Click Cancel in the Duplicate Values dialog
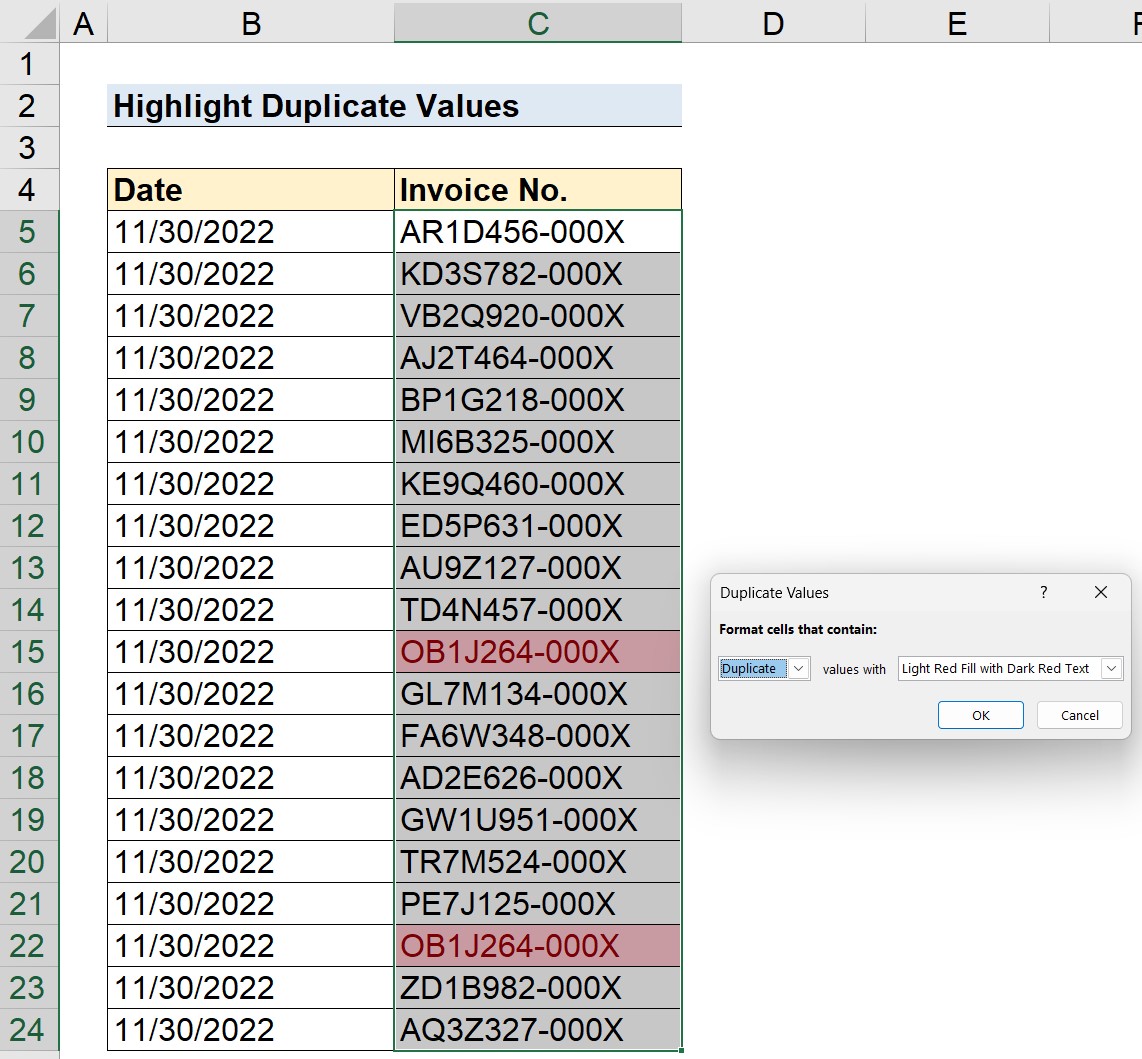Viewport: 1142px width, 1059px height. point(1079,714)
